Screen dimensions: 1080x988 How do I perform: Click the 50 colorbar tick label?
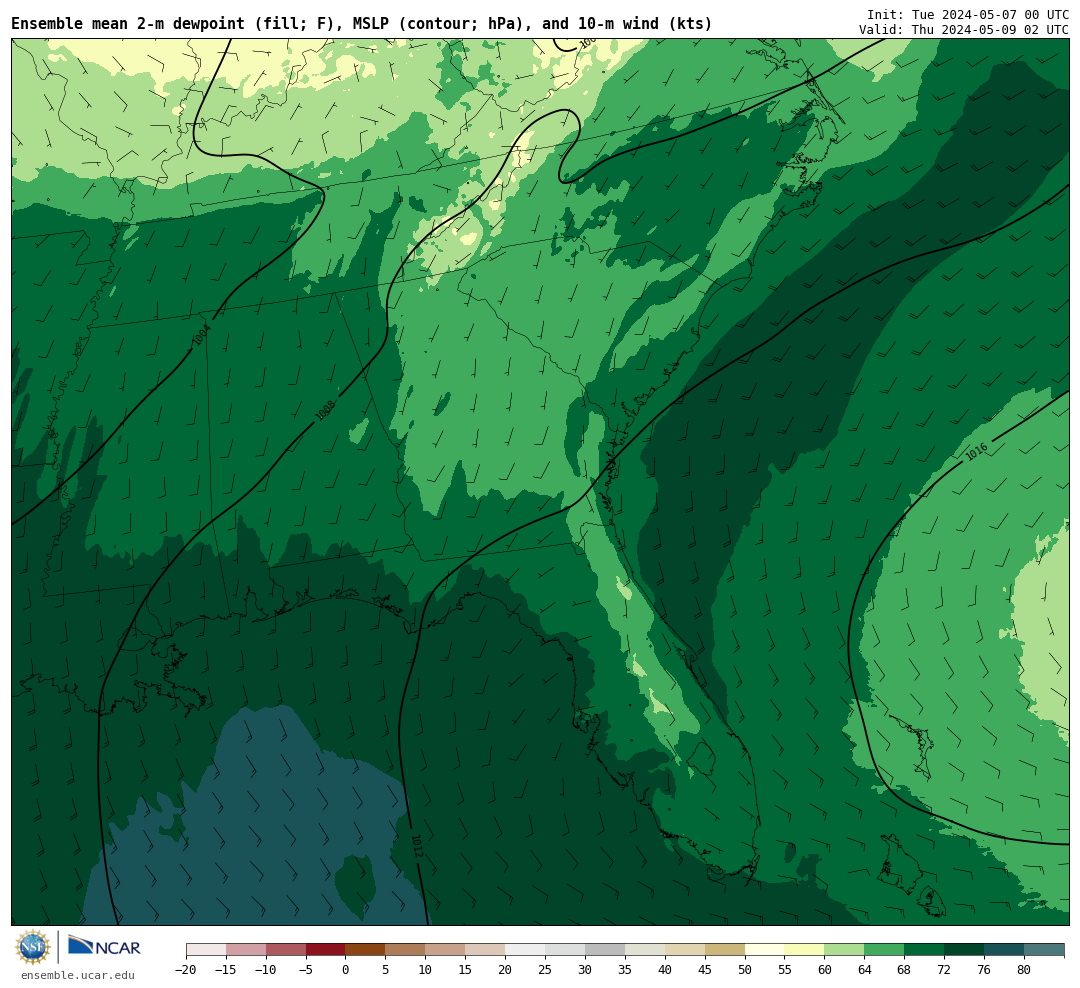coord(745,970)
